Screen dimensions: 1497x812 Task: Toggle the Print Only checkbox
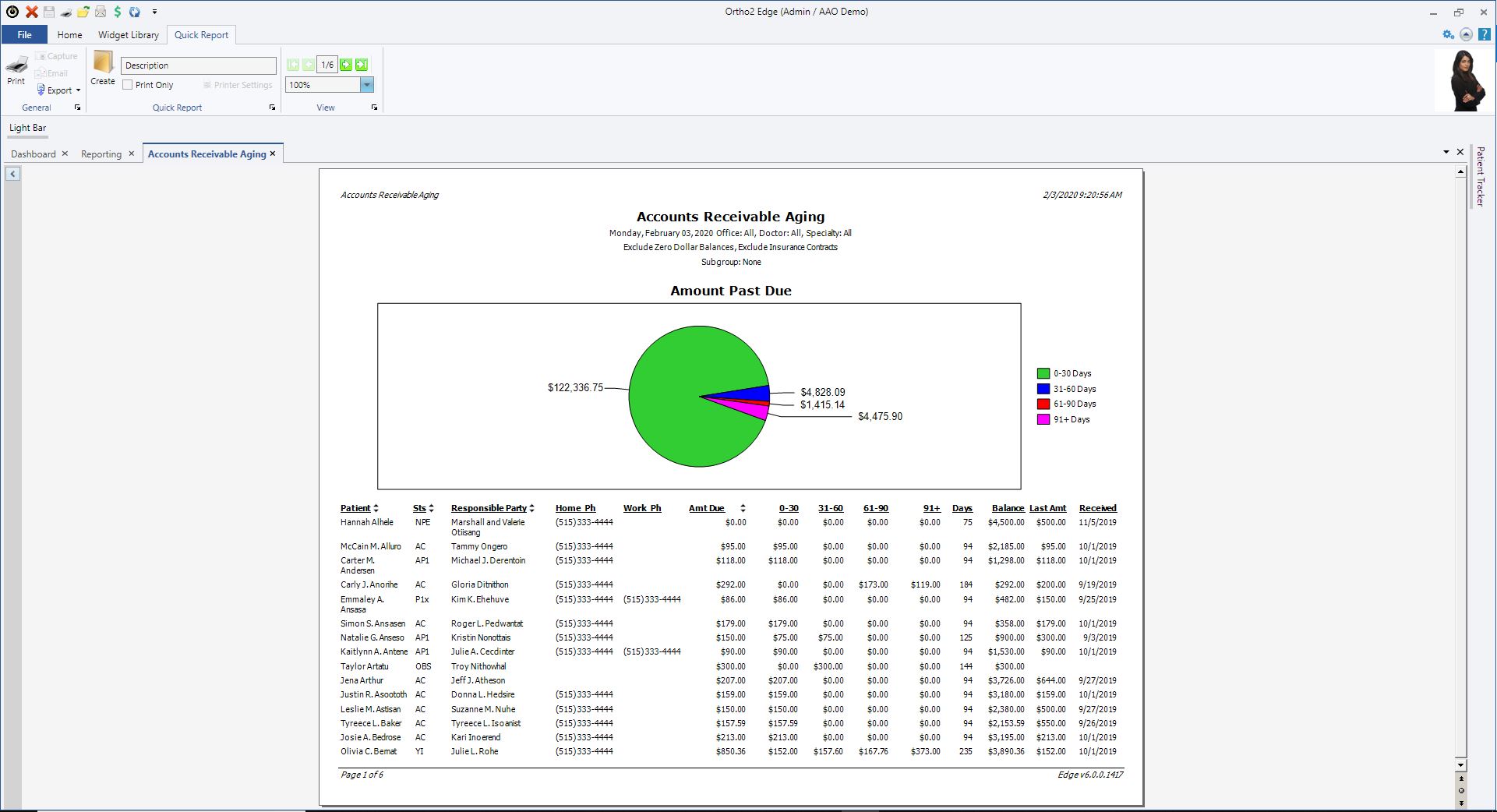(128, 85)
